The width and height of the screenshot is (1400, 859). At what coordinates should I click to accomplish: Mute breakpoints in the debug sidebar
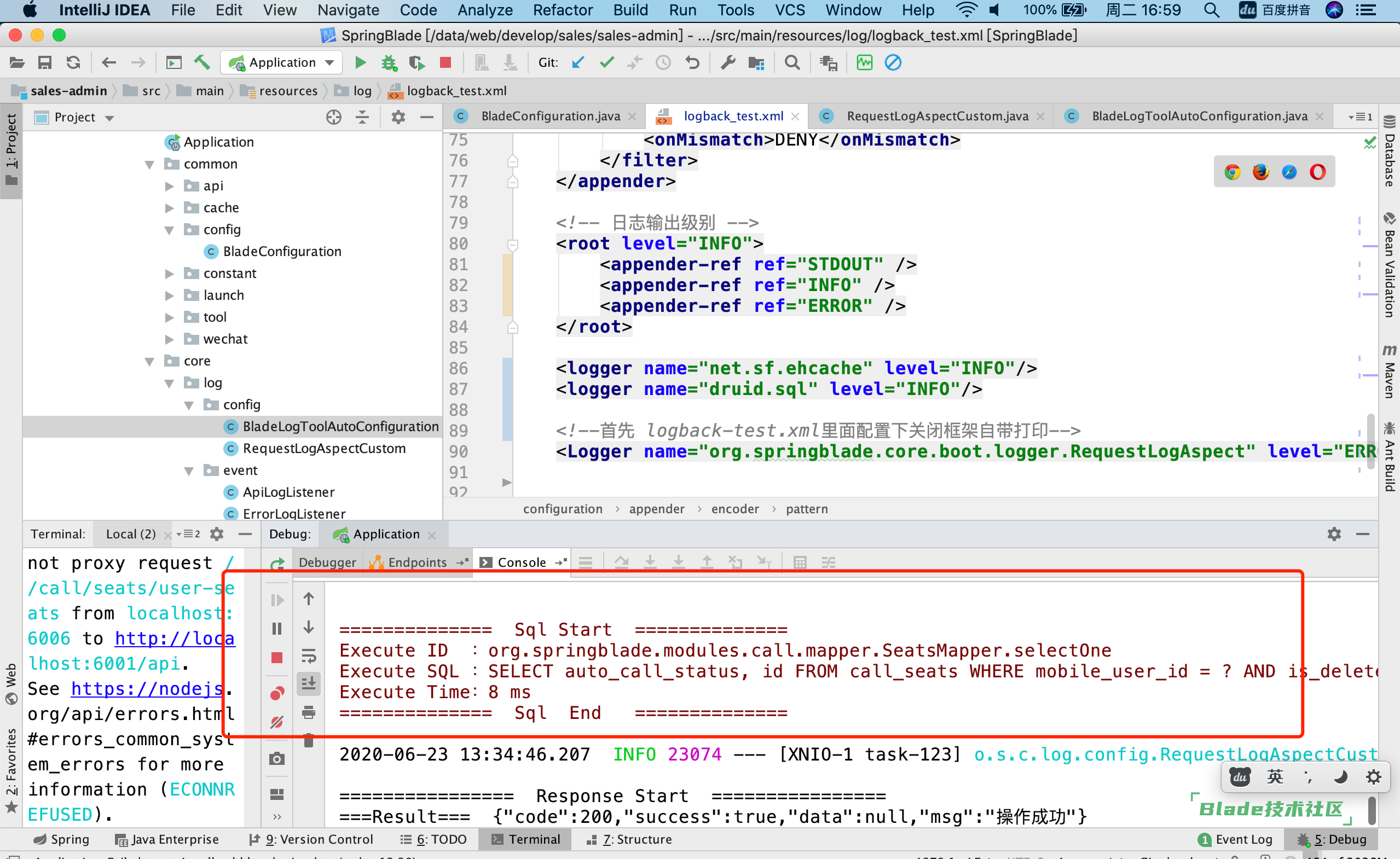pos(277,722)
